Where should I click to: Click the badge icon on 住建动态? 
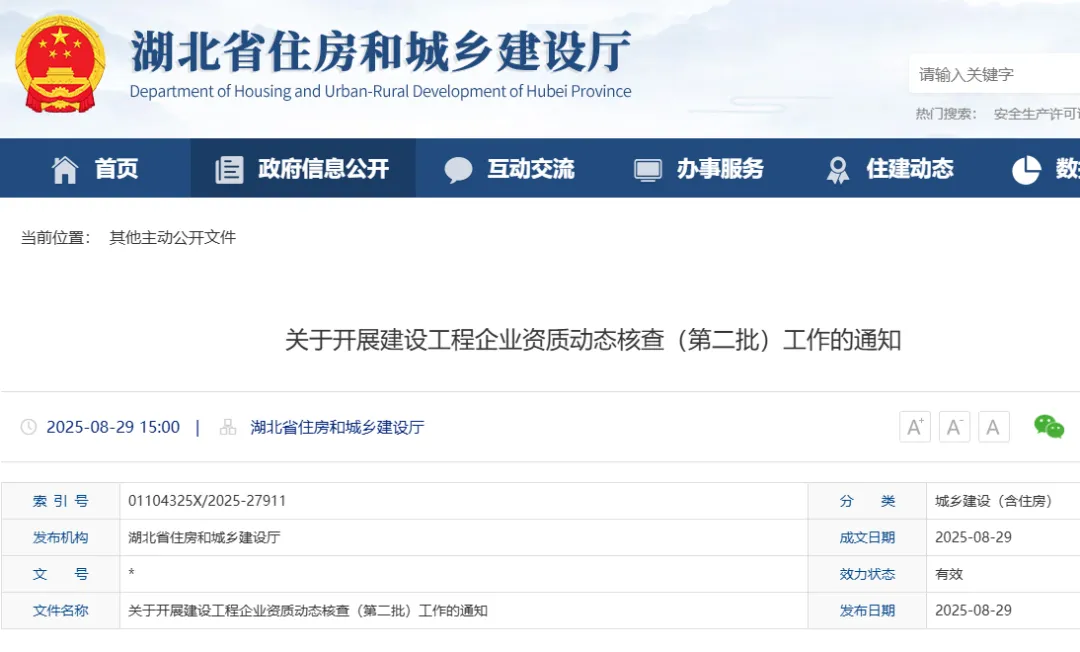[836, 169]
